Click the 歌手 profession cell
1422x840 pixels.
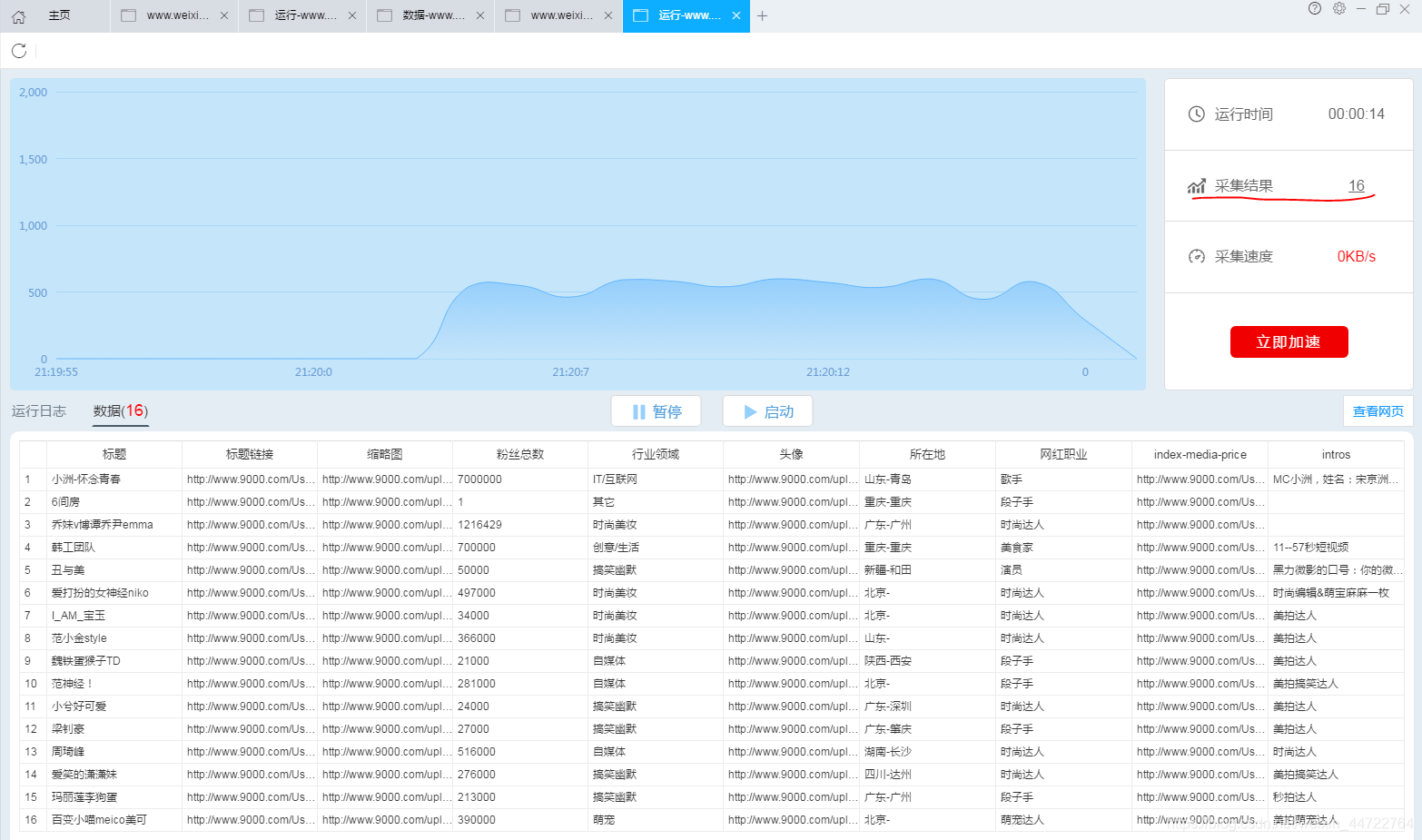coord(1064,479)
